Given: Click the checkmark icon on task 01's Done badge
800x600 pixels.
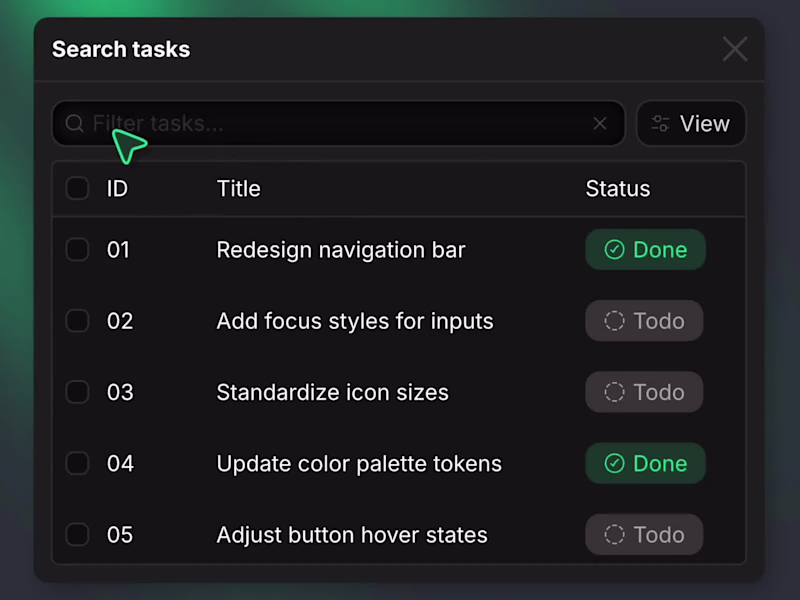Looking at the screenshot, I should 615,250.
